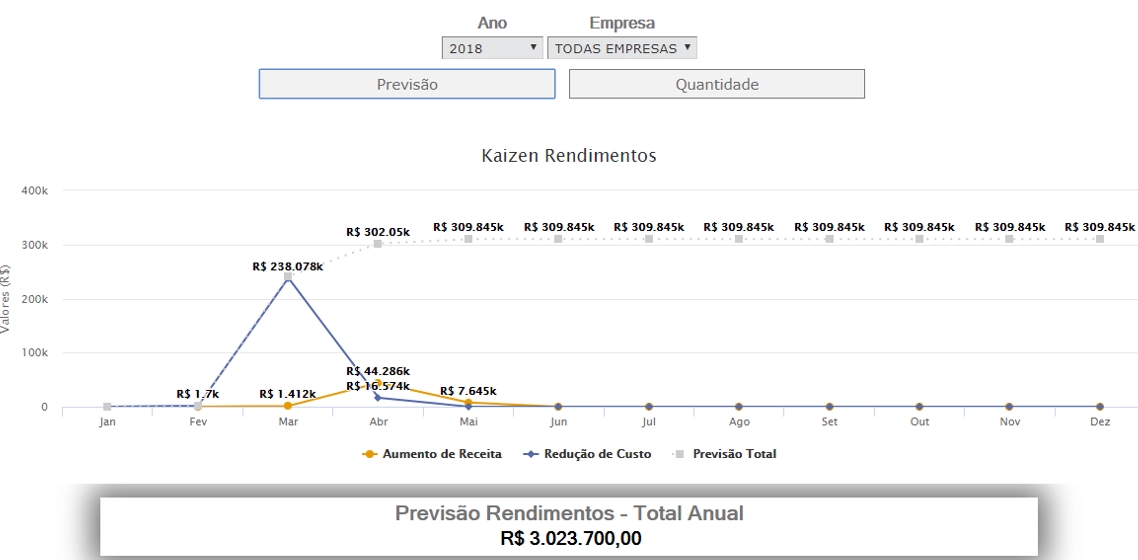
Task: Click the Previsão Total marker above Mai
Action: click(468, 239)
